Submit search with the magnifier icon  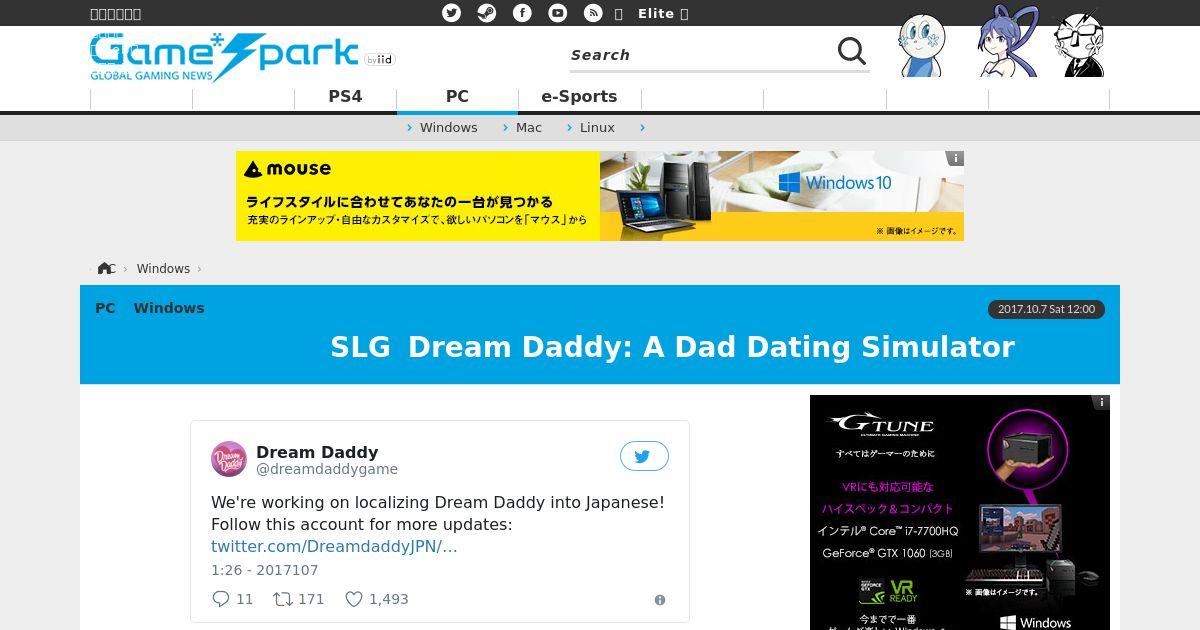852,51
